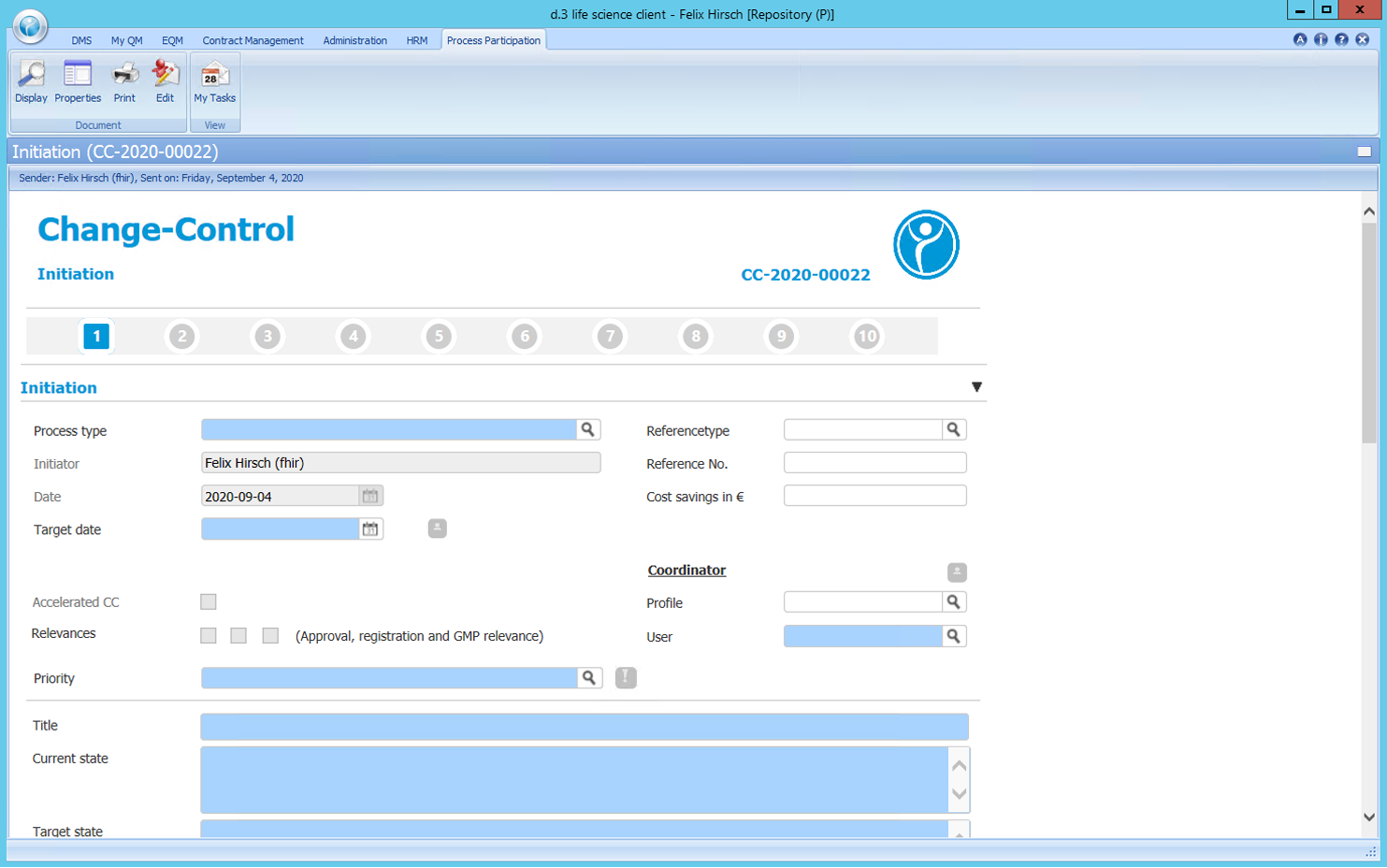Check the GMP relevance checkbox
The height and width of the screenshot is (868, 1387).
point(269,634)
